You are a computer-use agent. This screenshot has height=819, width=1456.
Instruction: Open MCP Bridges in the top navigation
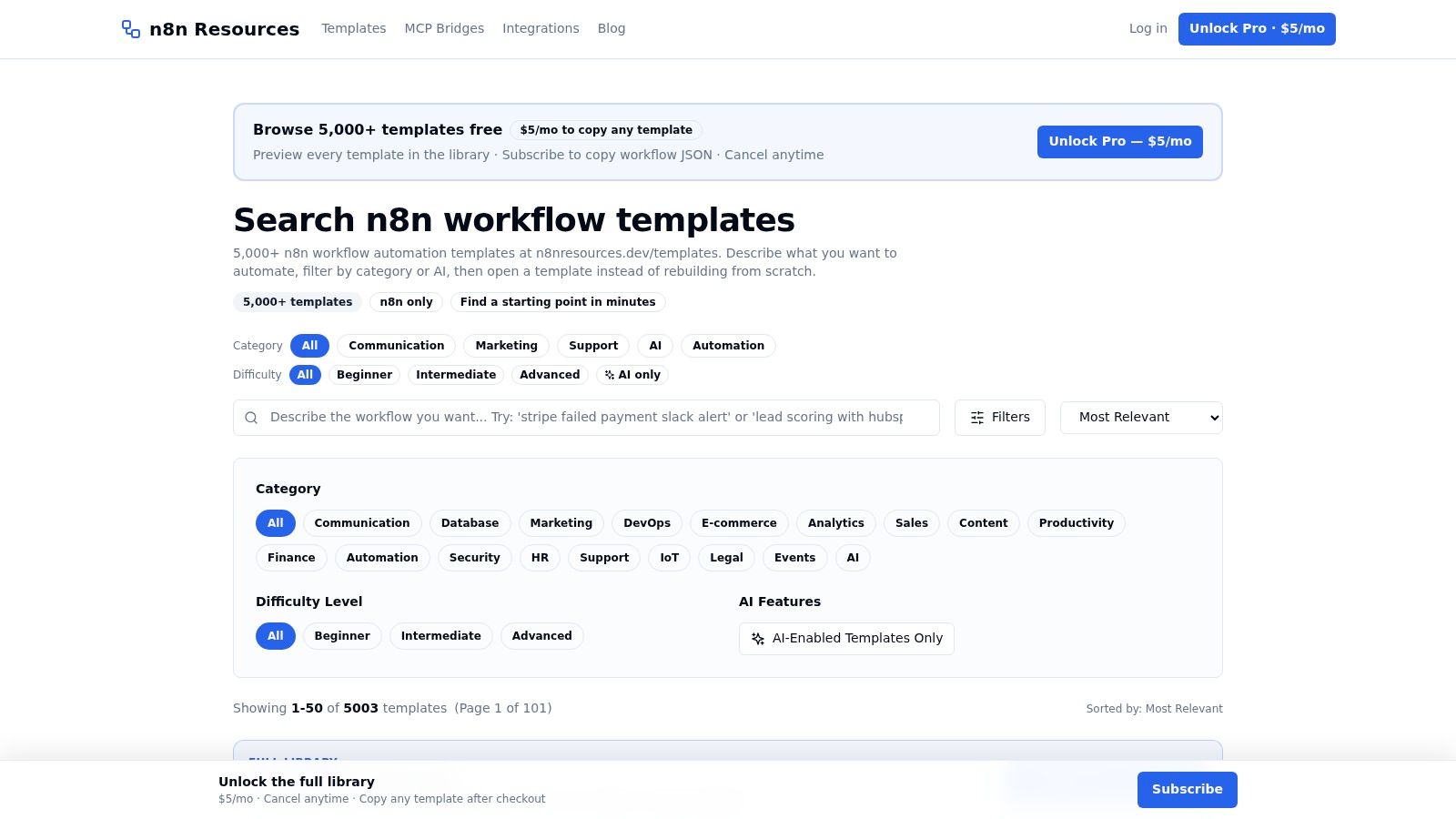pos(444,29)
